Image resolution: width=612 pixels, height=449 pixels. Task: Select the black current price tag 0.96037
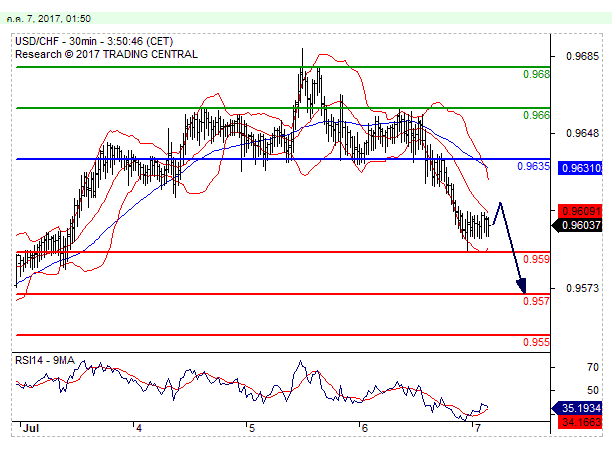tap(578, 225)
